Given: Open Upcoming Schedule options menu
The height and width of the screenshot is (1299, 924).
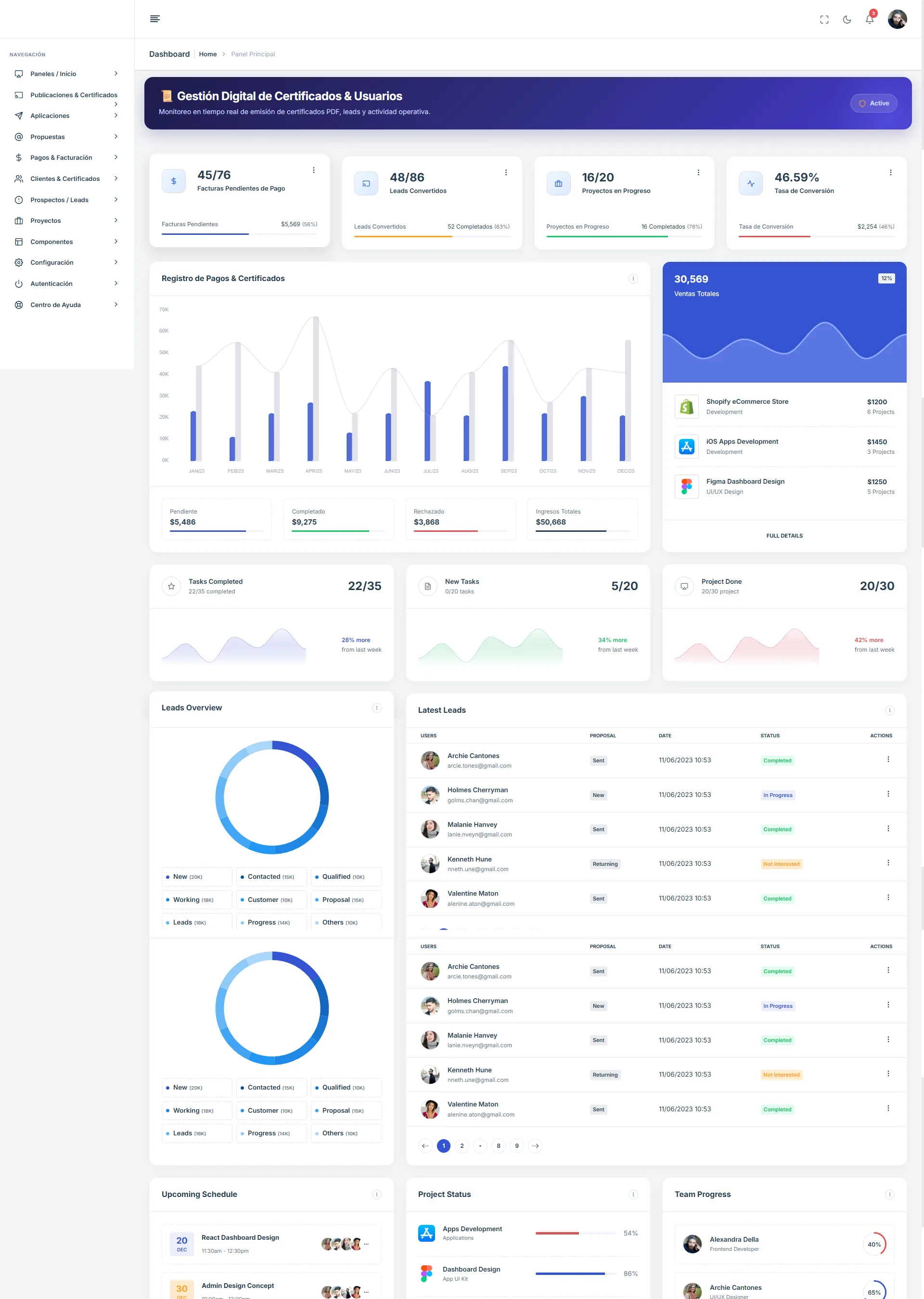Looking at the screenshot, I should point(377,1194).
